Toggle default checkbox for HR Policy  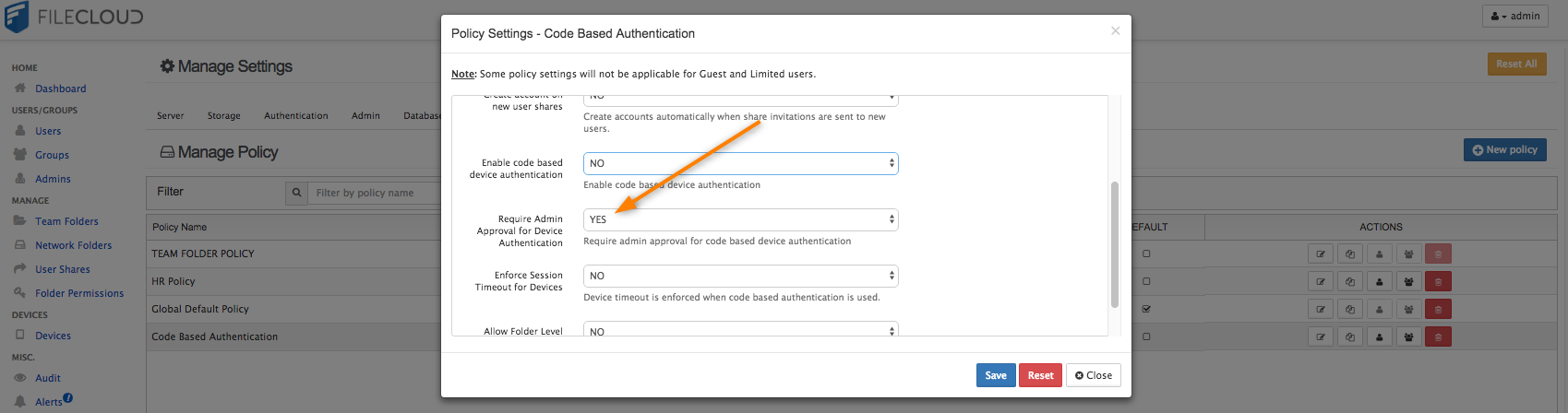tap(1146, 281)
